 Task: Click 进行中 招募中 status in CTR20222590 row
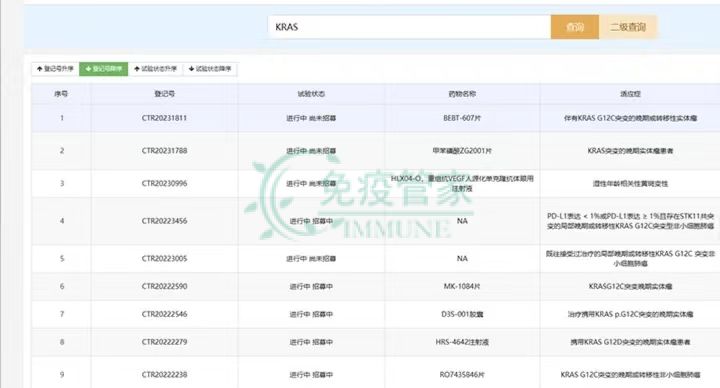pyautogui.click(x=311, y=286)
